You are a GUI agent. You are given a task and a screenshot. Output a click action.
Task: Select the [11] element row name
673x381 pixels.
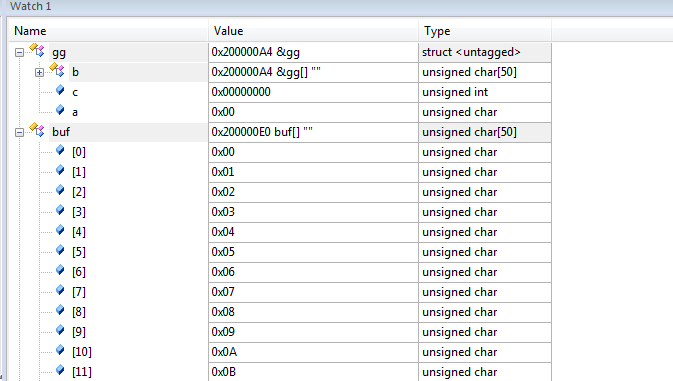point(82,372)
